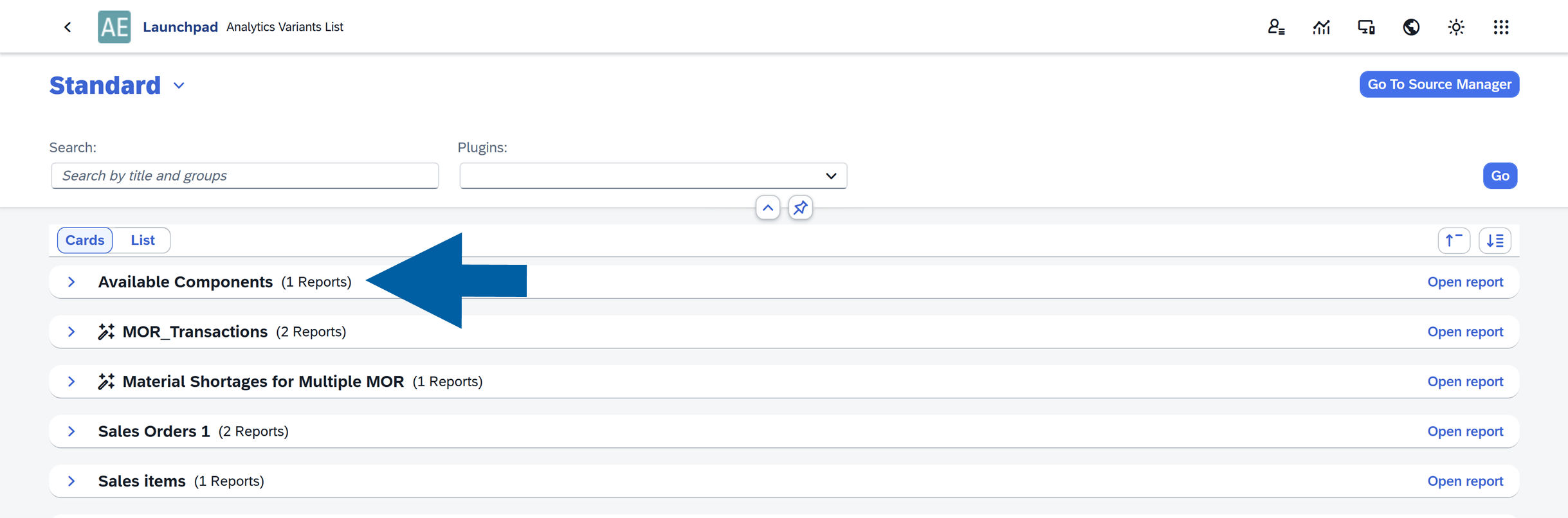The image size is (1568, 518).
Task: Click the devices icon in the header
Action: pyautogui.click(x=1366, y=26)
